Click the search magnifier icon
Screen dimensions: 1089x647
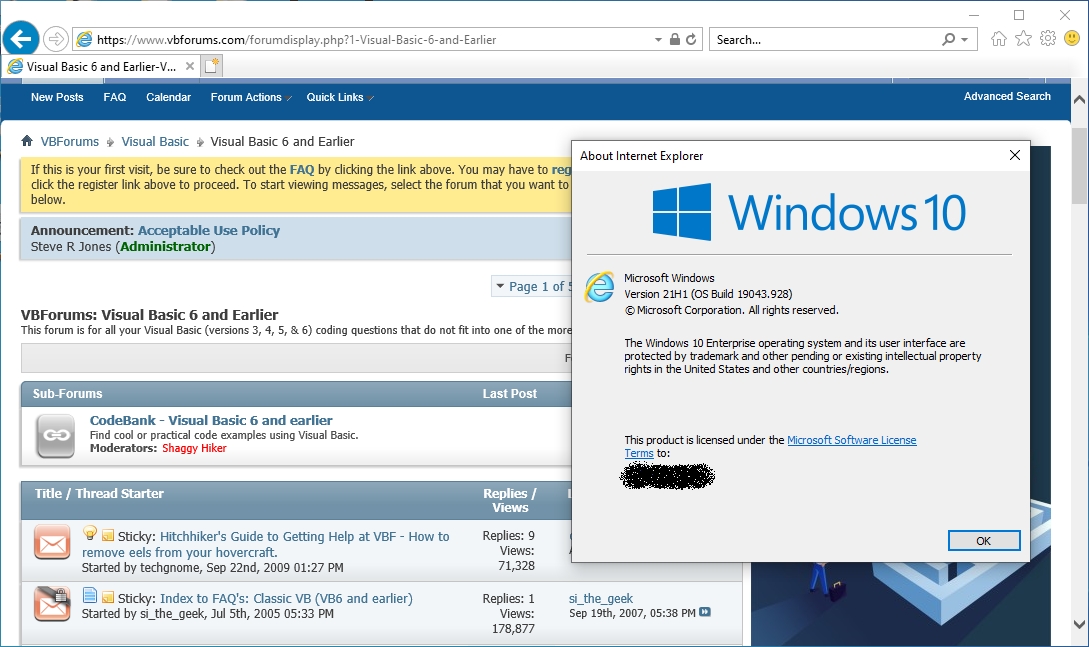pyautogui.click(x=950, y=38)
